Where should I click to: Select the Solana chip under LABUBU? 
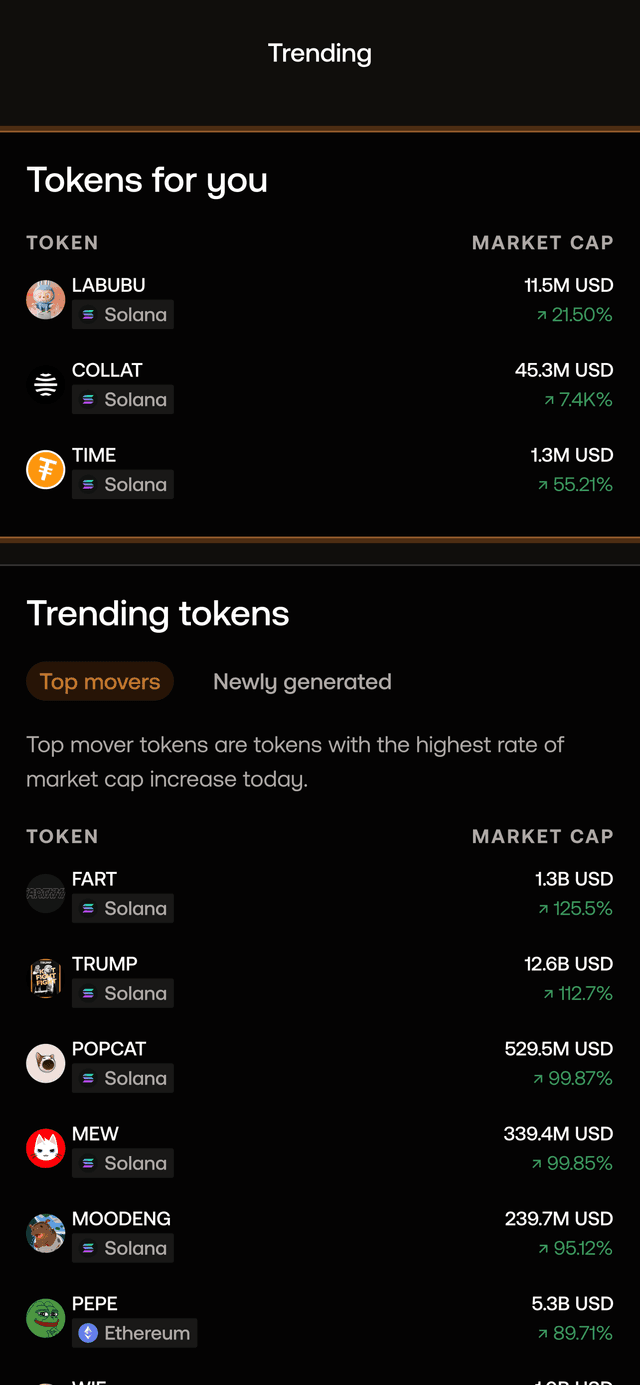point(122,314)
